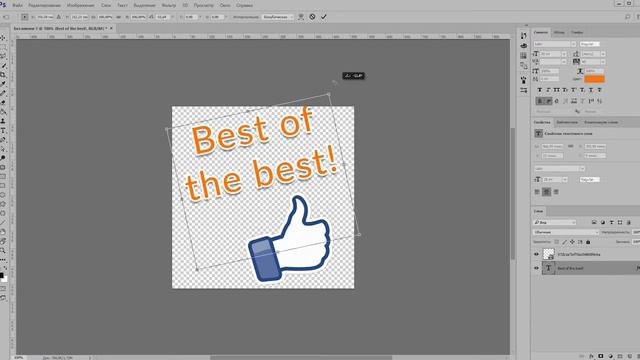640x360 pixels.
Task: Switch to Композиции слоев tab
Action: (601, 122)
